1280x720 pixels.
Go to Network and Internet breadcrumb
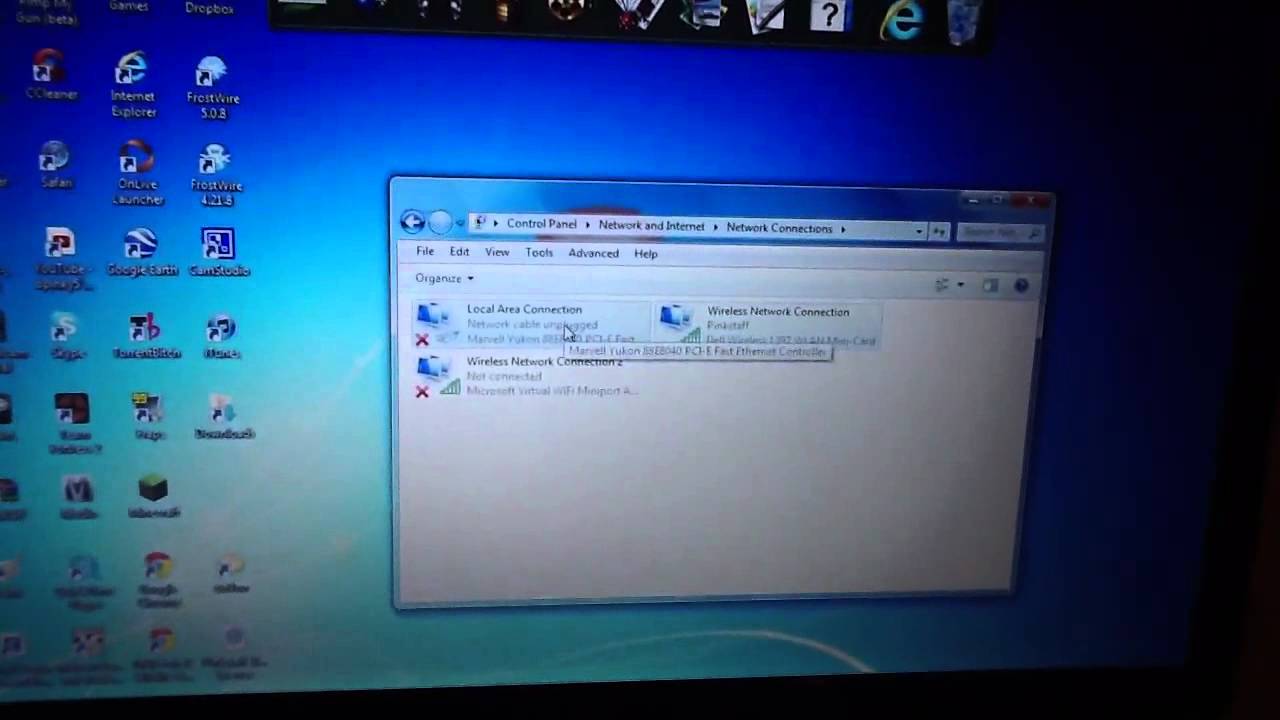651,226
